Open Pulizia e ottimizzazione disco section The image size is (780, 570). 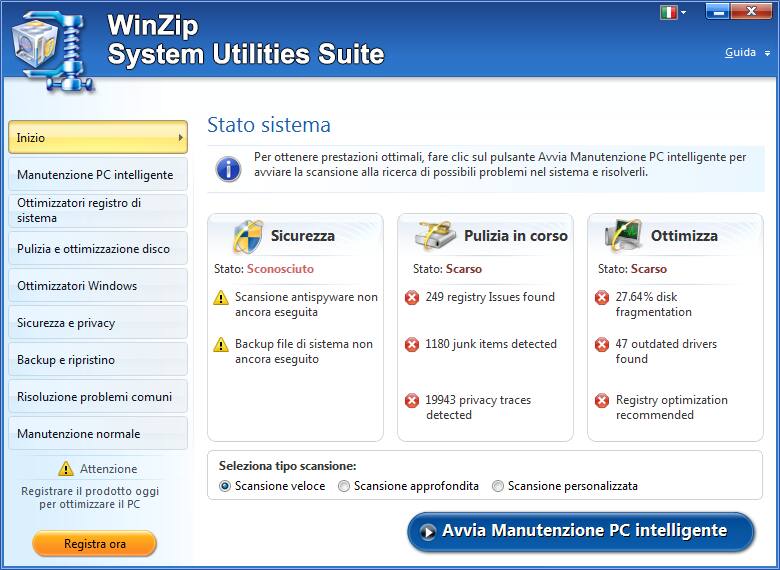click(96, 249)
